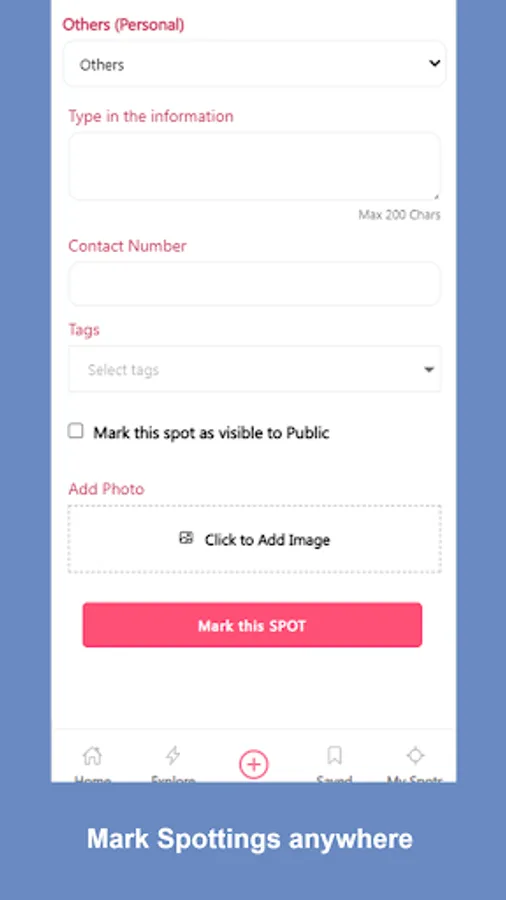Select the Explore tab label

tap(173, 779)
